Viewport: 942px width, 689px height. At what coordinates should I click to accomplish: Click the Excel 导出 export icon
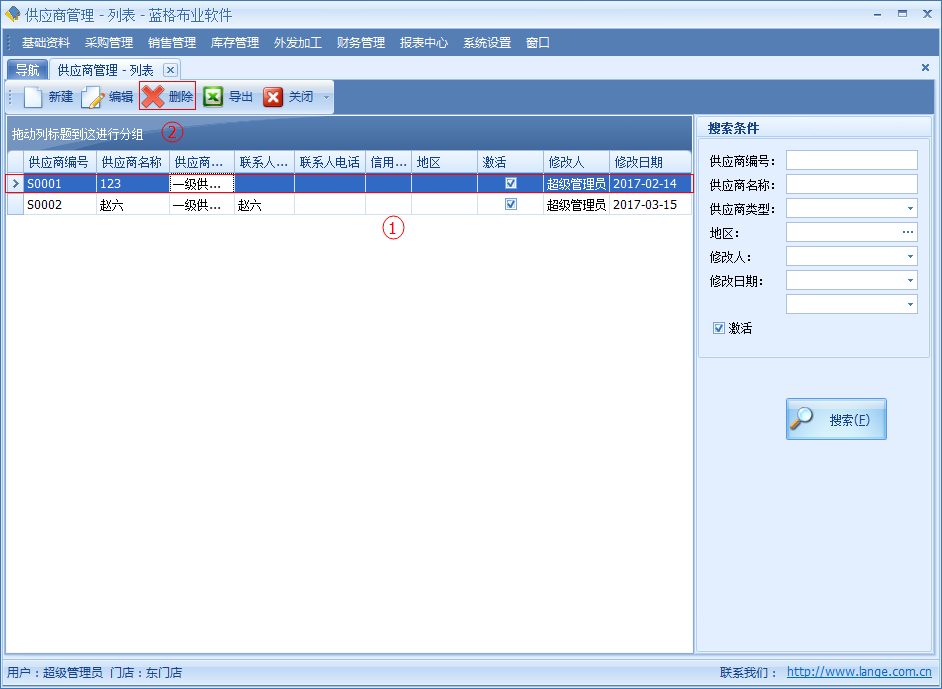[x=213, y=96]
